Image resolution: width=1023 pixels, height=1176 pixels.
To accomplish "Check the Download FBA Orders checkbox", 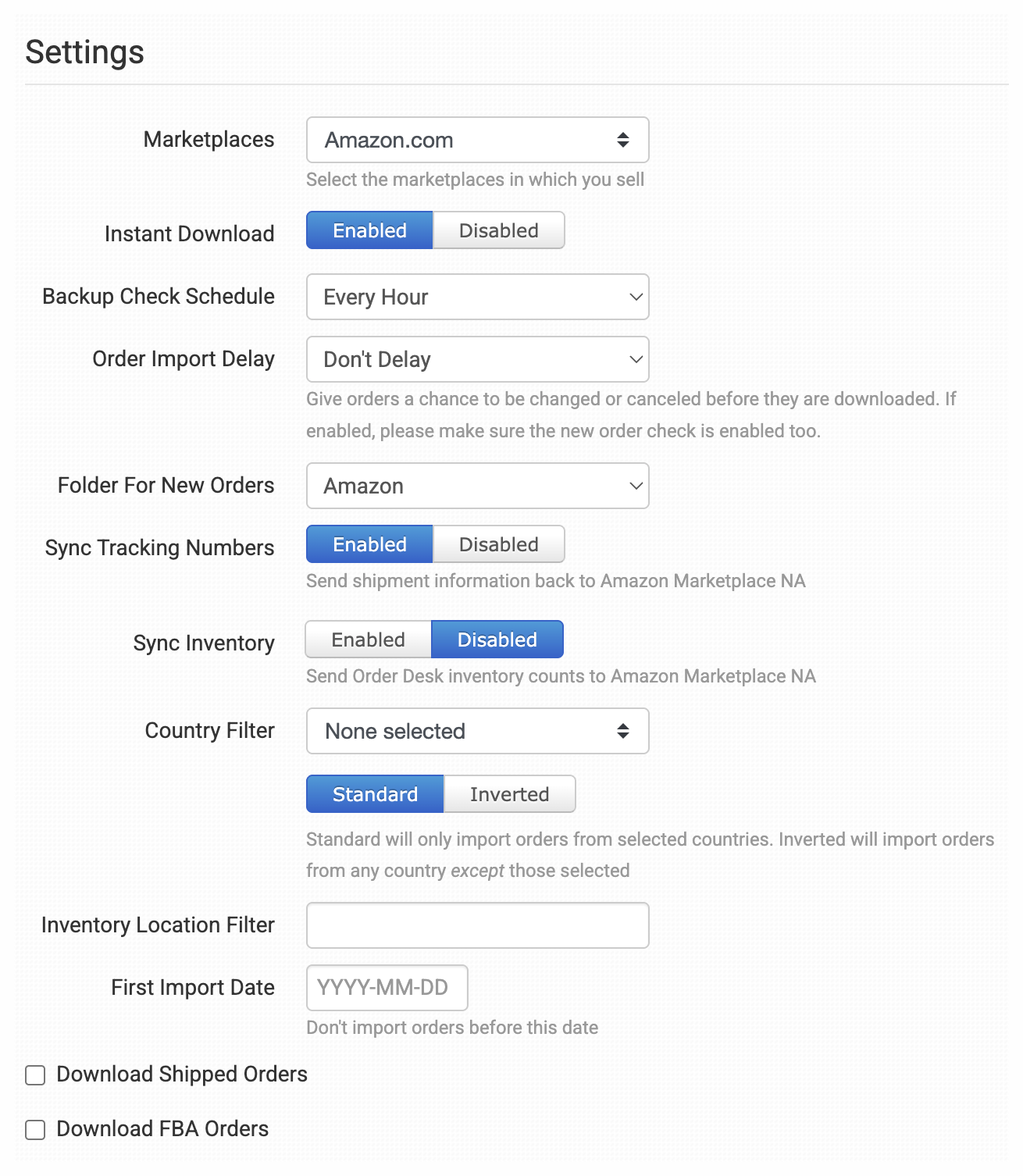I will [35, 1130].
